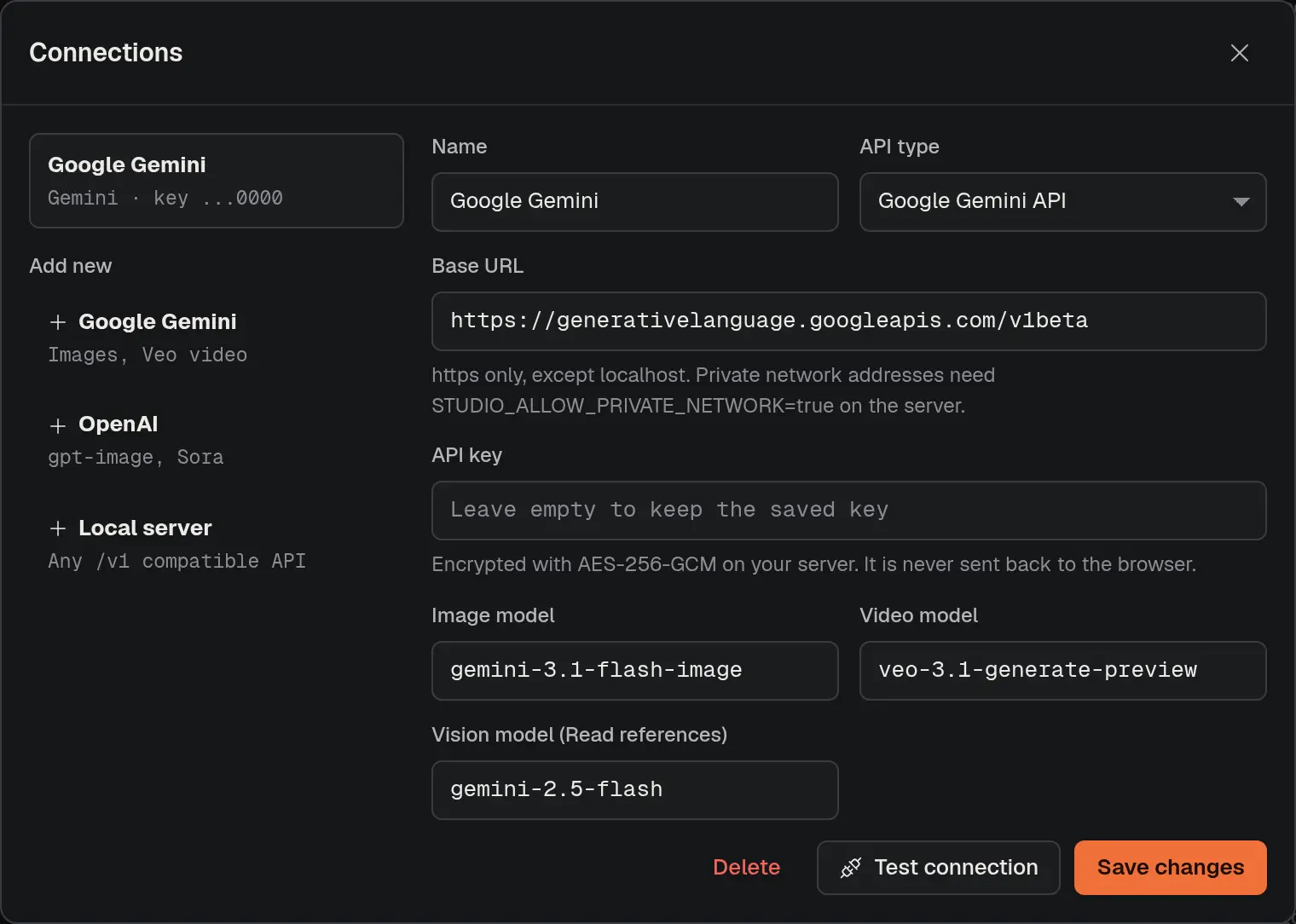Click the STUDIO_ALLOW_PRIVATE_NETWORK hint text
The width and height of the screenshot is (1296, 924).
[713, 390]
